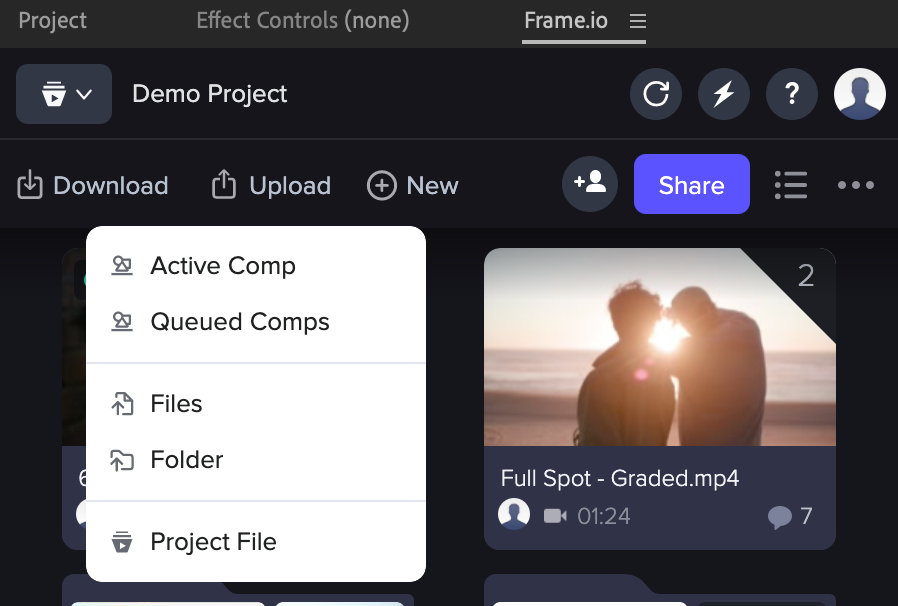Click the purple Share button

tap(691, 185)
